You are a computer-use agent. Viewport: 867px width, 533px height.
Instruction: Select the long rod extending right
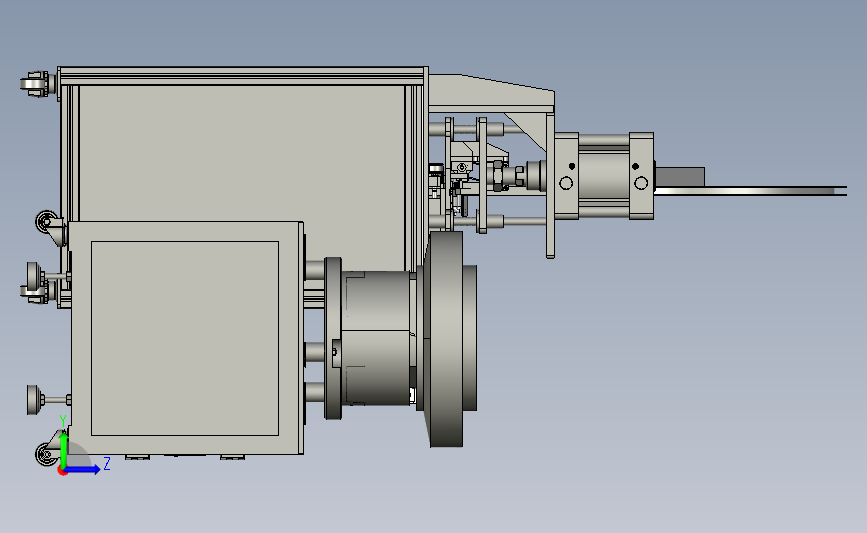750,191
